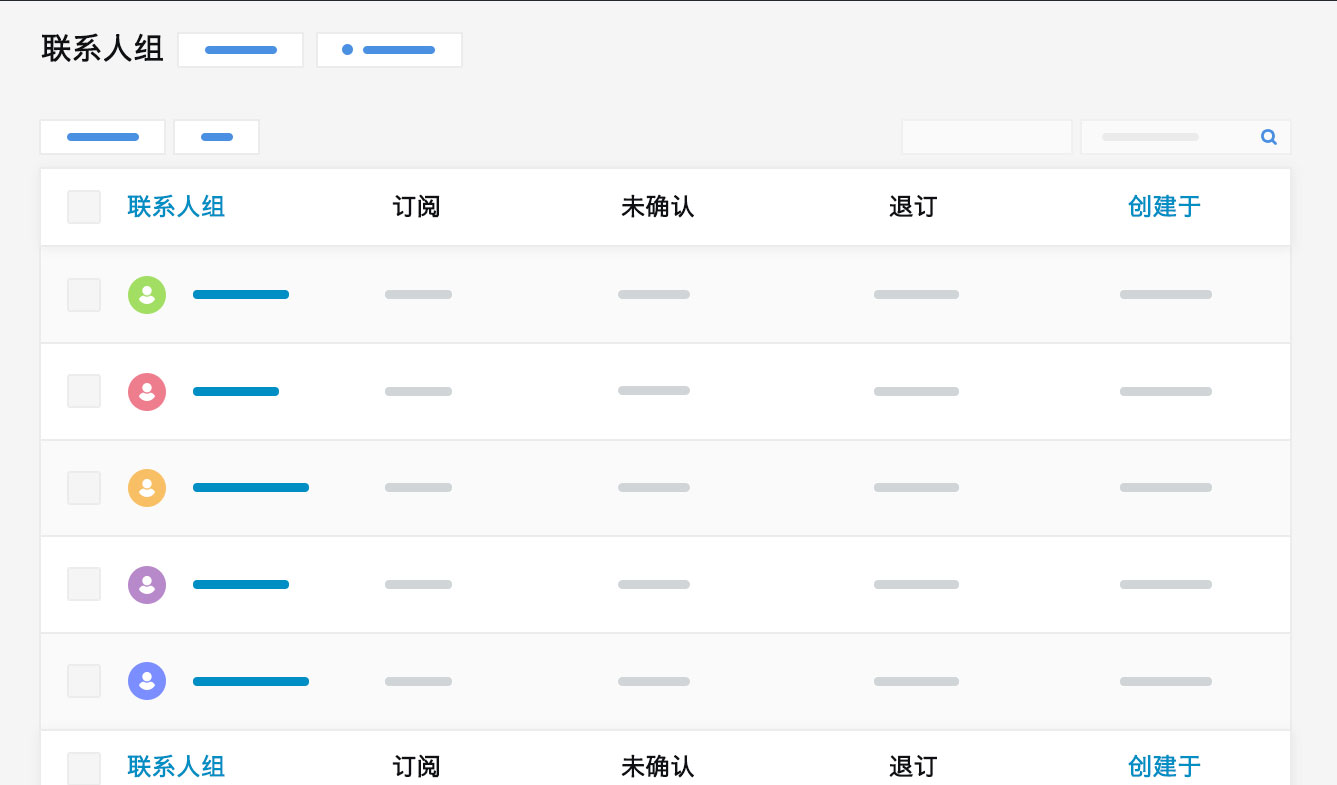Open the name link in orange avatar row
This screenshot has height=785, width=1337.
[x=251, y=488]
